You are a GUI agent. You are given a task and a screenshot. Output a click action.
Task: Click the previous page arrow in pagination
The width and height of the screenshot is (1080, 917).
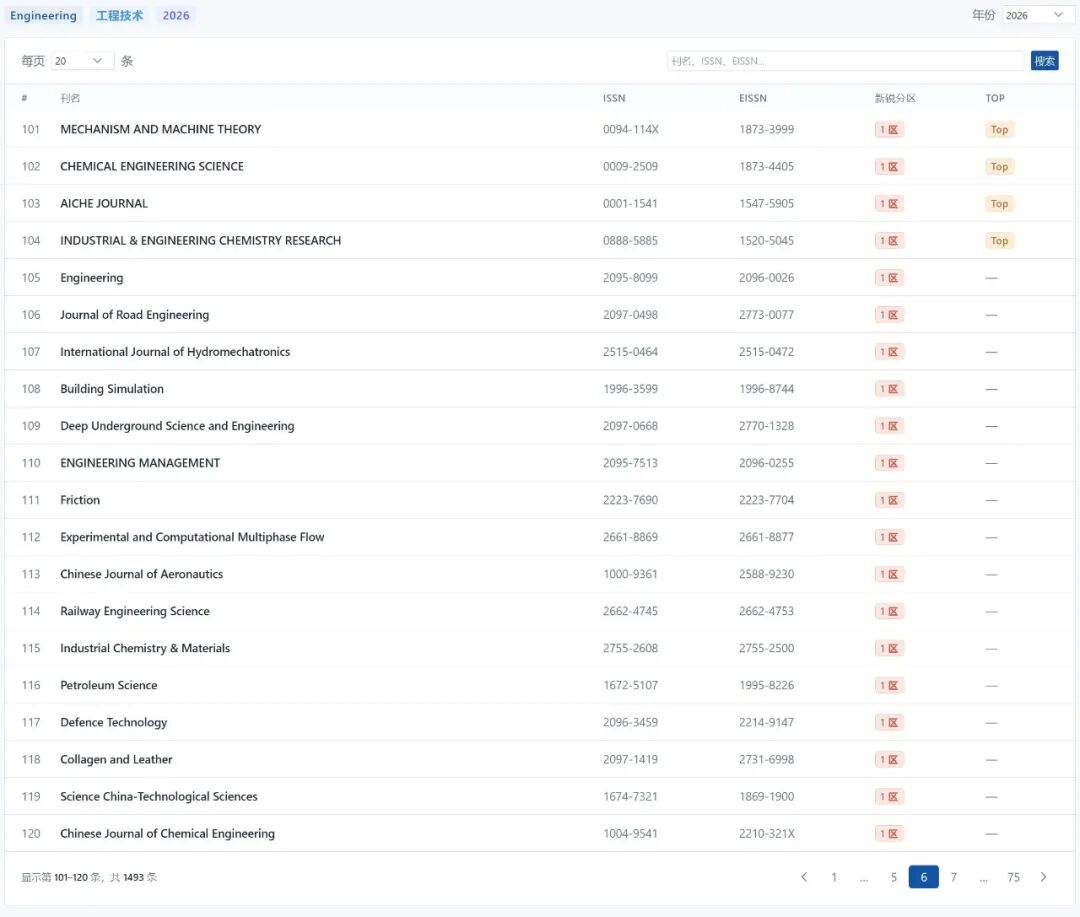pos(804,877)
